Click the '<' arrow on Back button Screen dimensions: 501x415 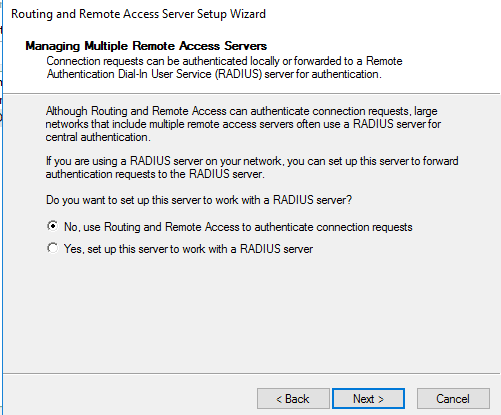[279, 399]
